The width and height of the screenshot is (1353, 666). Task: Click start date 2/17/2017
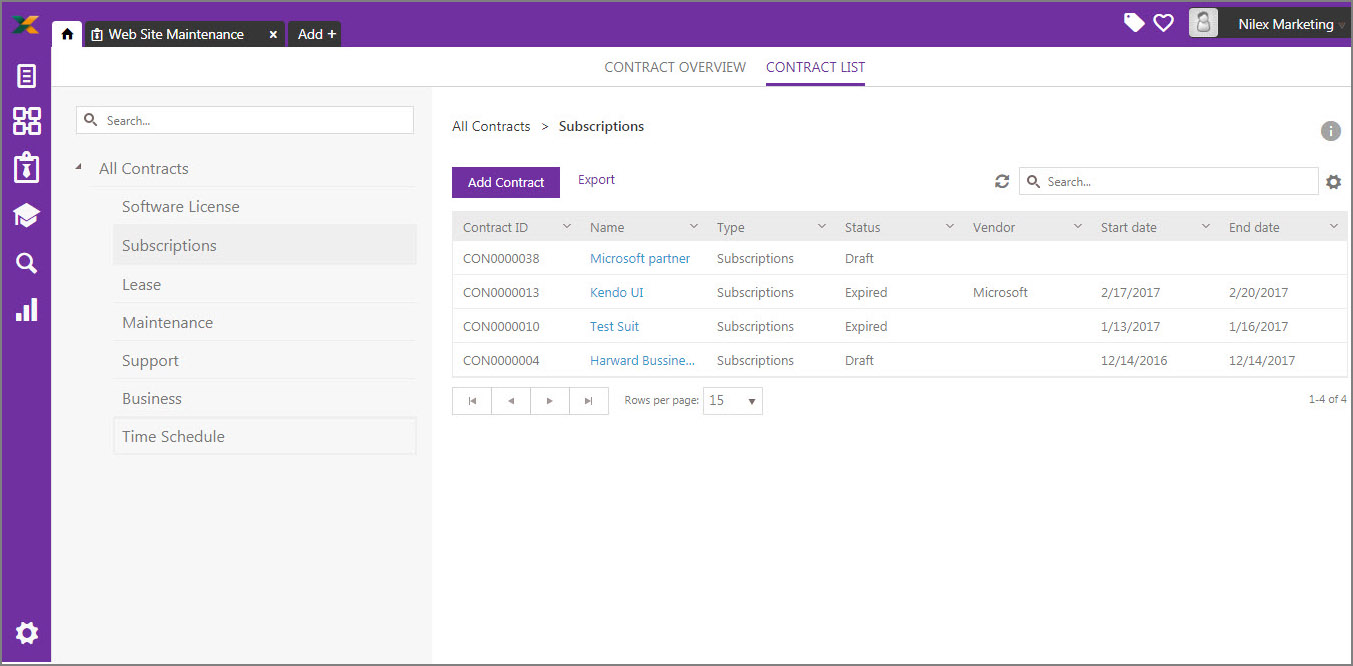coord(1130,292)
